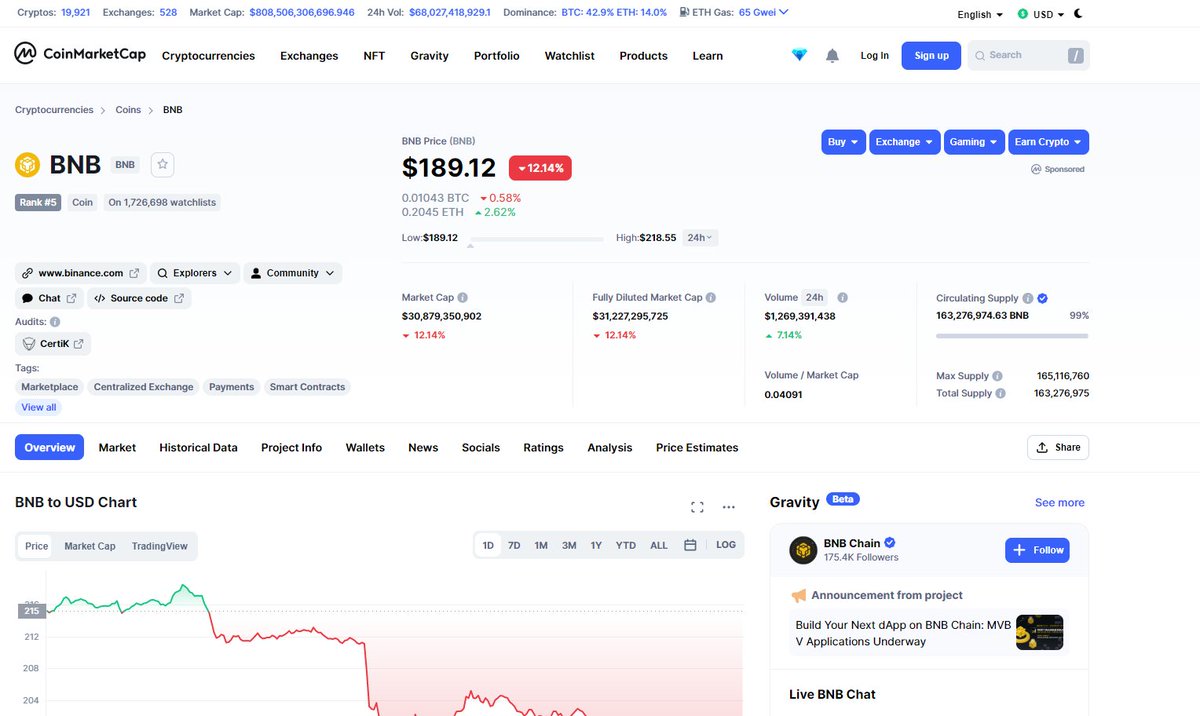Switch to Project Info tab
1200x716 pixels.
point(291,448)
